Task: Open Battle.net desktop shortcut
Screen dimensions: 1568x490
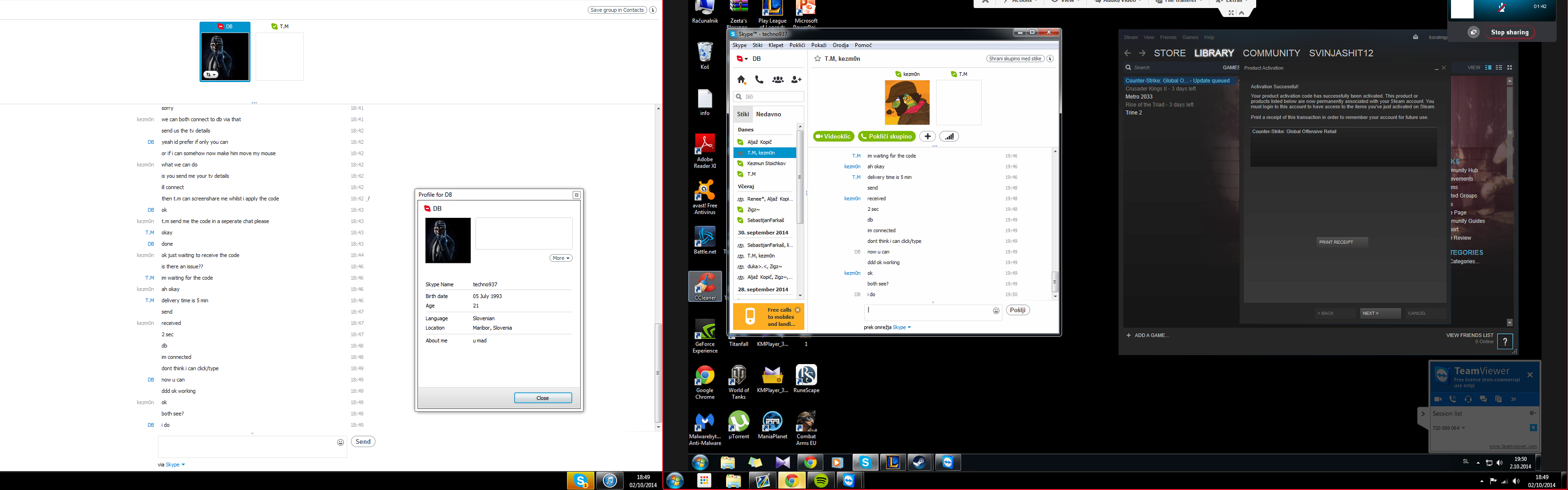Action: (x=705, y=241)
